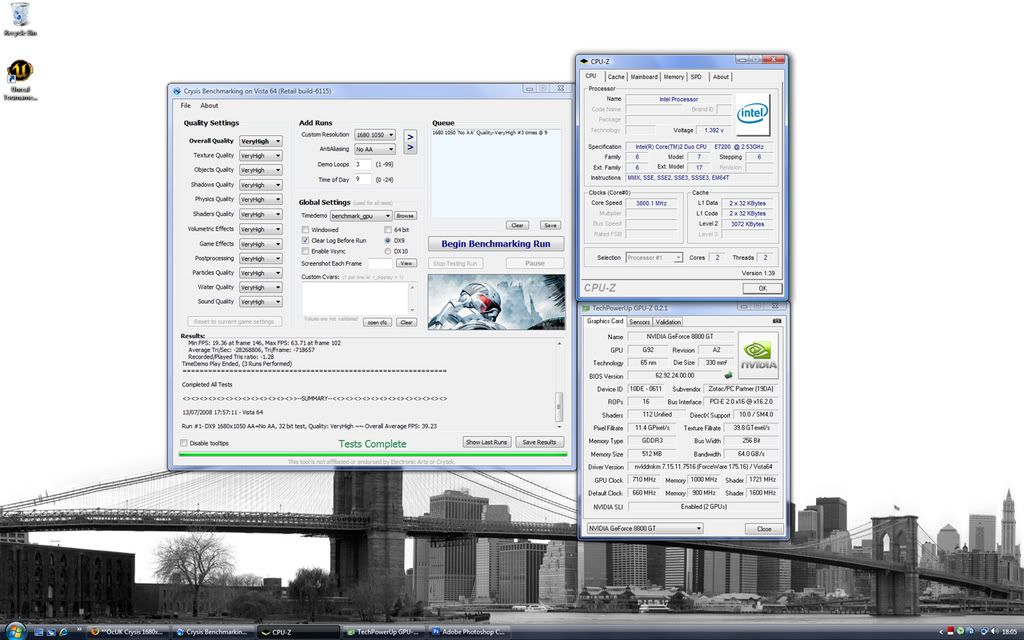The width and height of the screenshot is (1024, 640).
Task: Click the Intel logo in CPU-Z
Action: tap(752, 114)
